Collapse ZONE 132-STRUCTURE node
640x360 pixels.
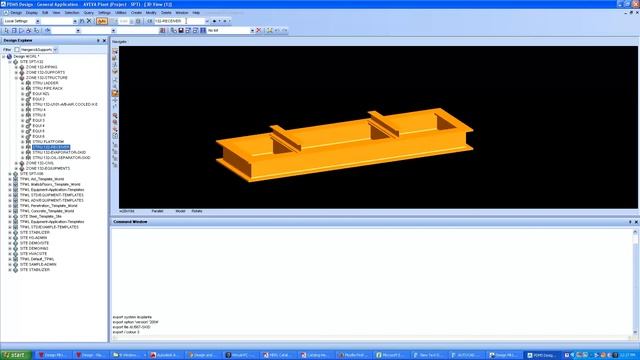(x=16, y=78)
